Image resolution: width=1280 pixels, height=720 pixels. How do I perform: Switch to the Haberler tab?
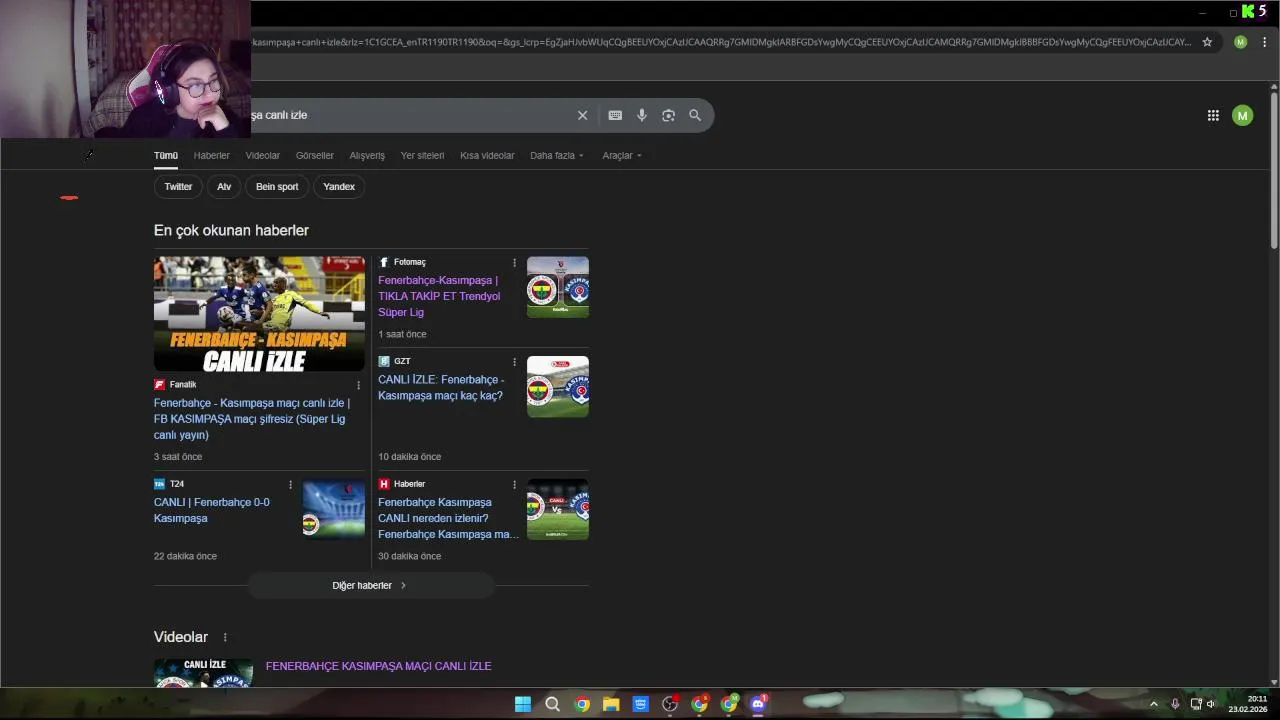pos(212,156)
